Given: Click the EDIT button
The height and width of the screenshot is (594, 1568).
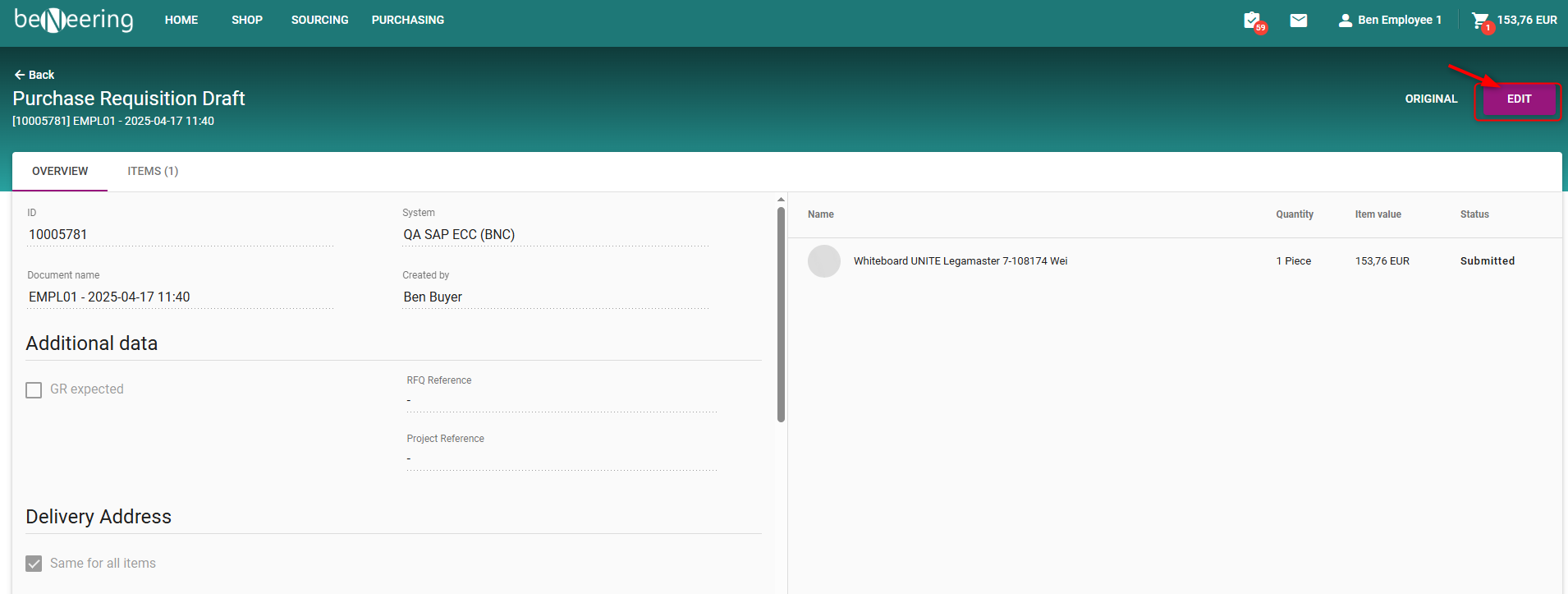Looking at the screenshot, I should (x=1519, y=99).
